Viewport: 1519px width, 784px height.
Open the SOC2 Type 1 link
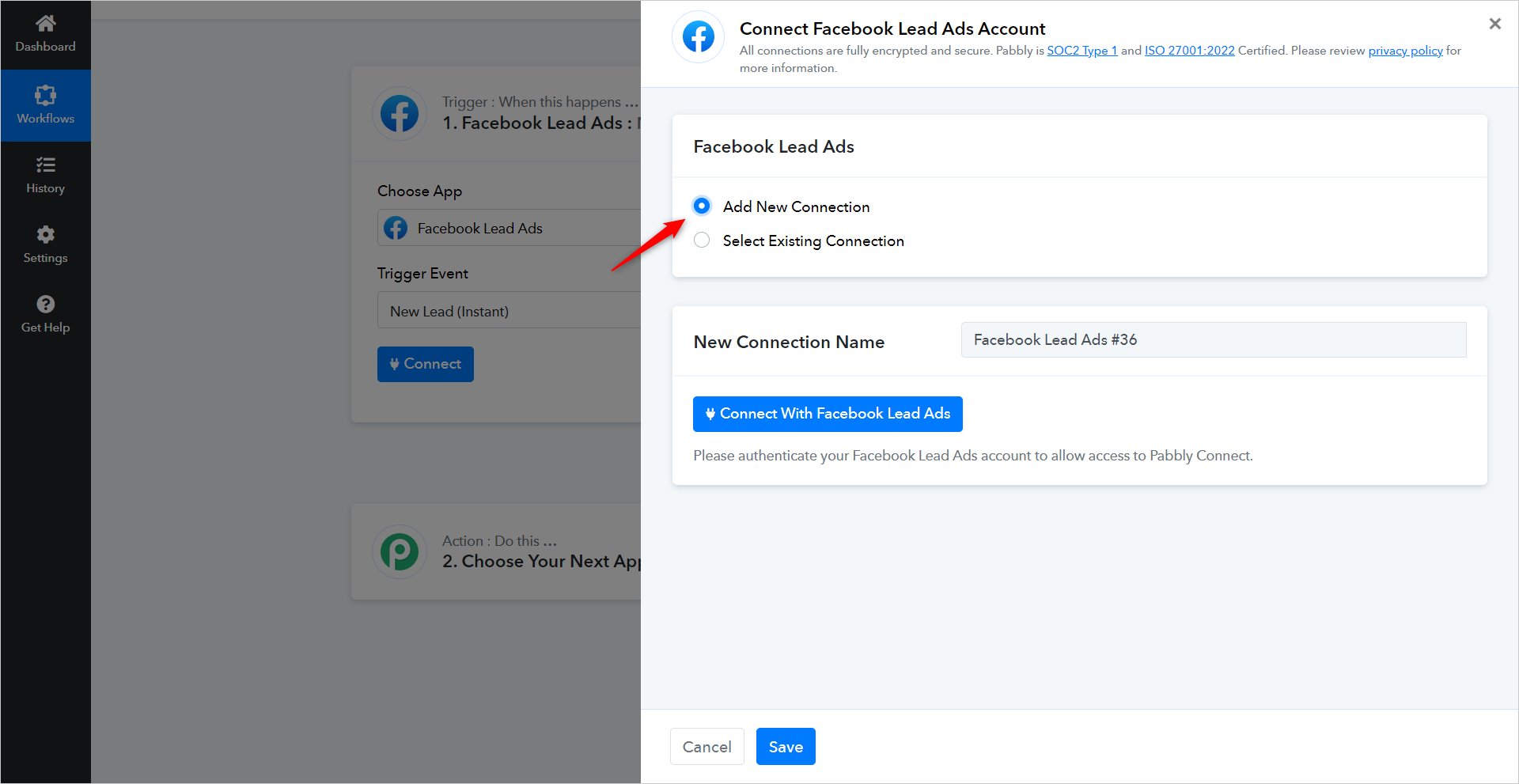coord(1082,51)
